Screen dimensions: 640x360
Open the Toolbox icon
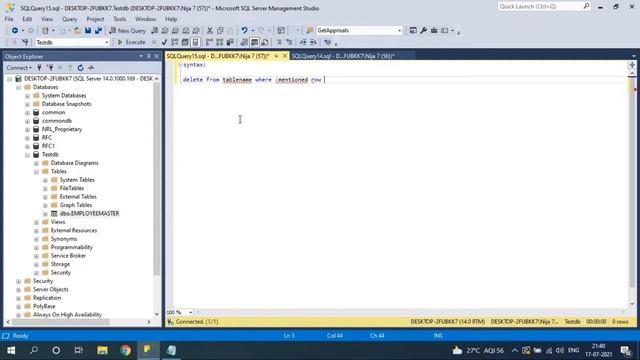coord(434,31)
